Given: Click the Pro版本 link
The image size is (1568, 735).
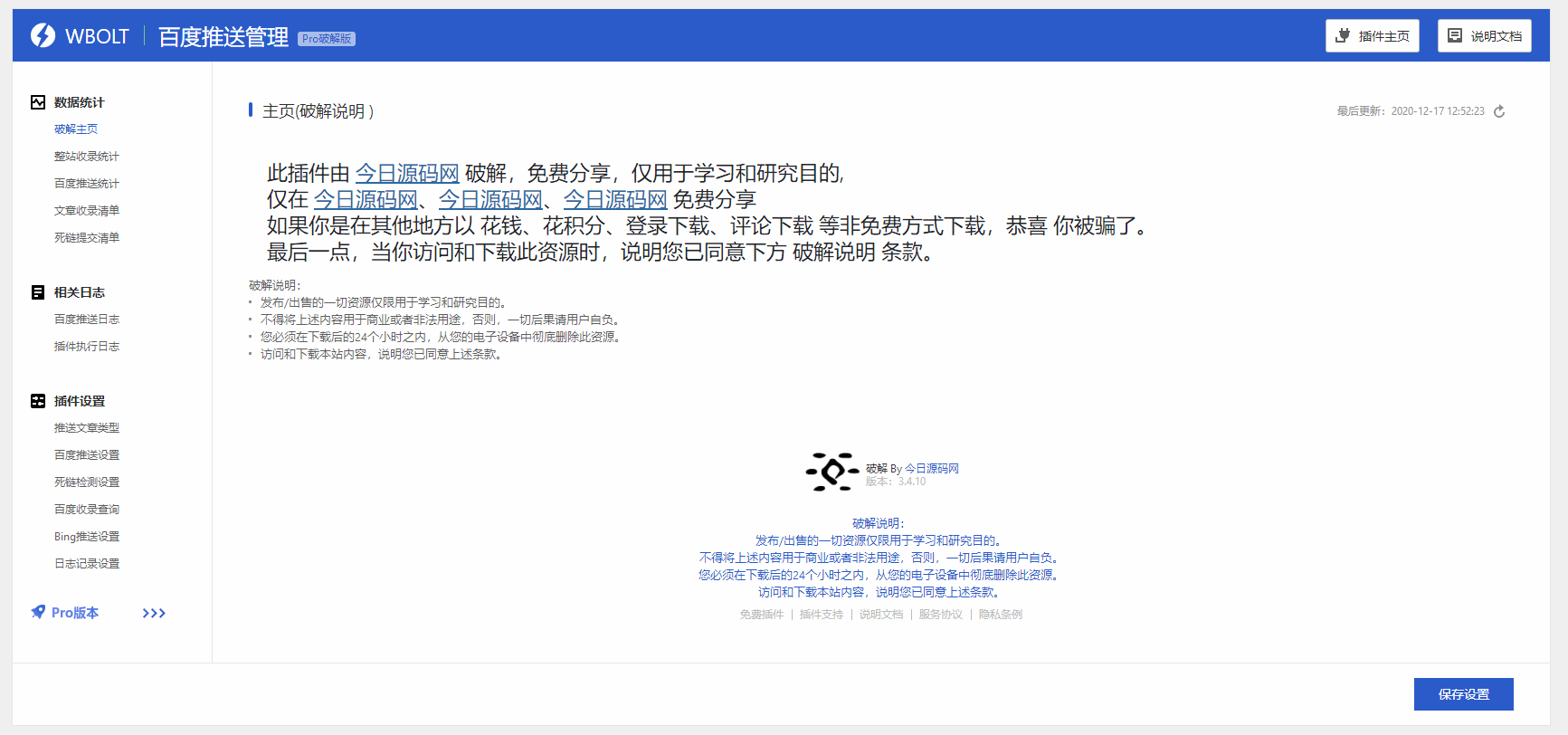Looking at the screenshot, I should pyautogui.click(x=75, y=613).
